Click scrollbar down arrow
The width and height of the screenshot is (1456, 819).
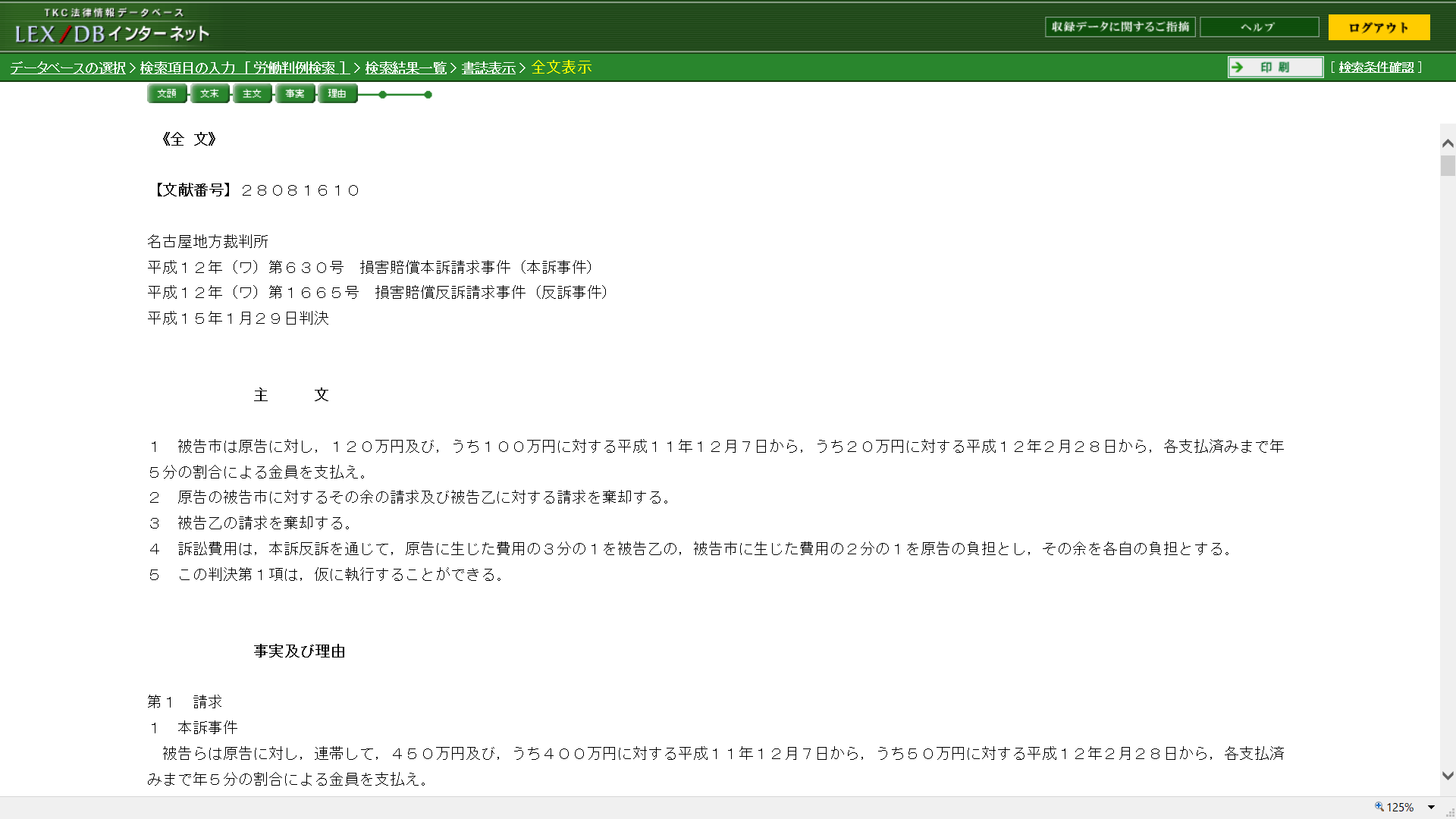point(1448,776)
